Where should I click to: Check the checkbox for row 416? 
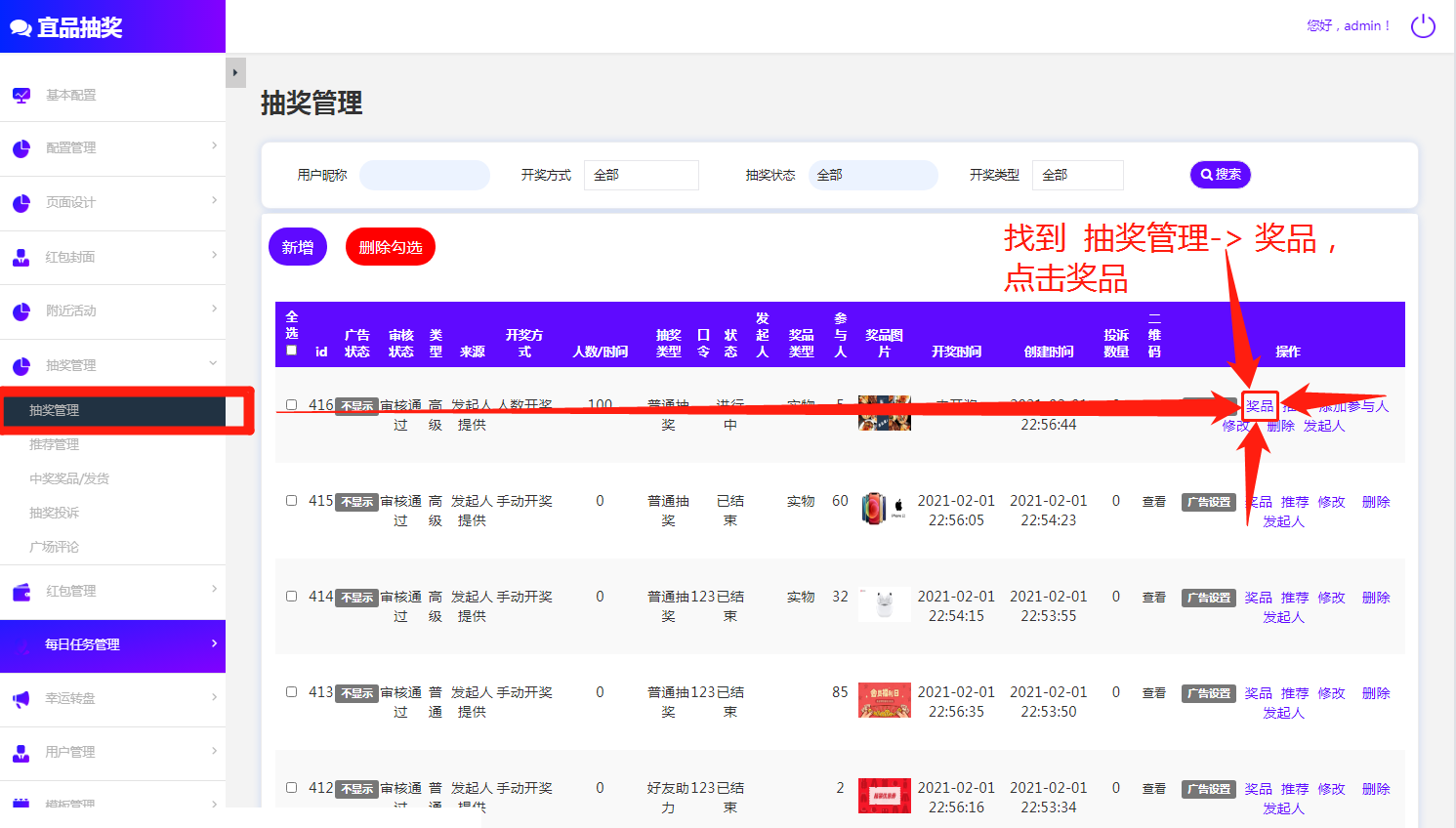tap(291, 404)
